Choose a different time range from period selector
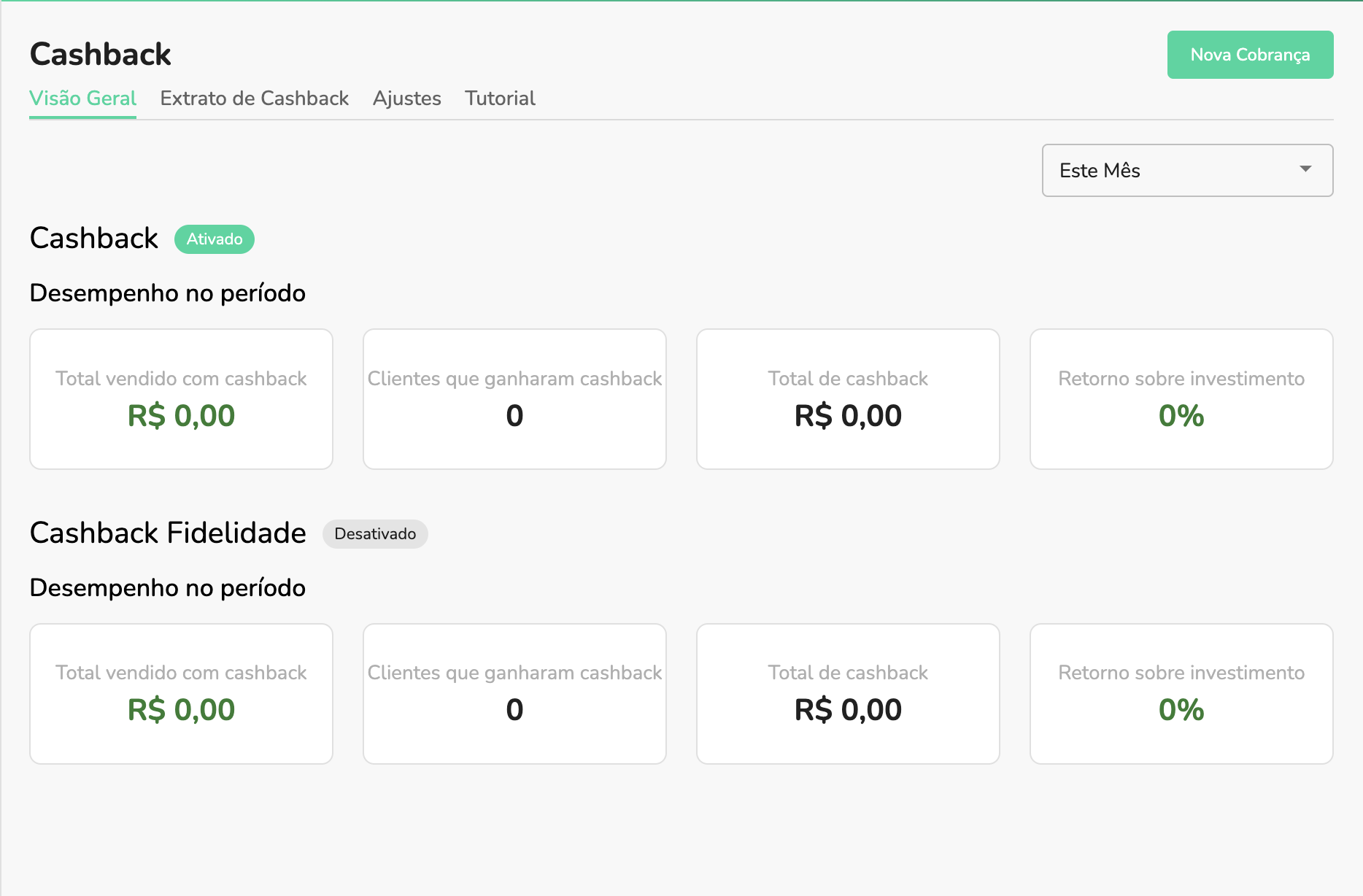 1187,170
